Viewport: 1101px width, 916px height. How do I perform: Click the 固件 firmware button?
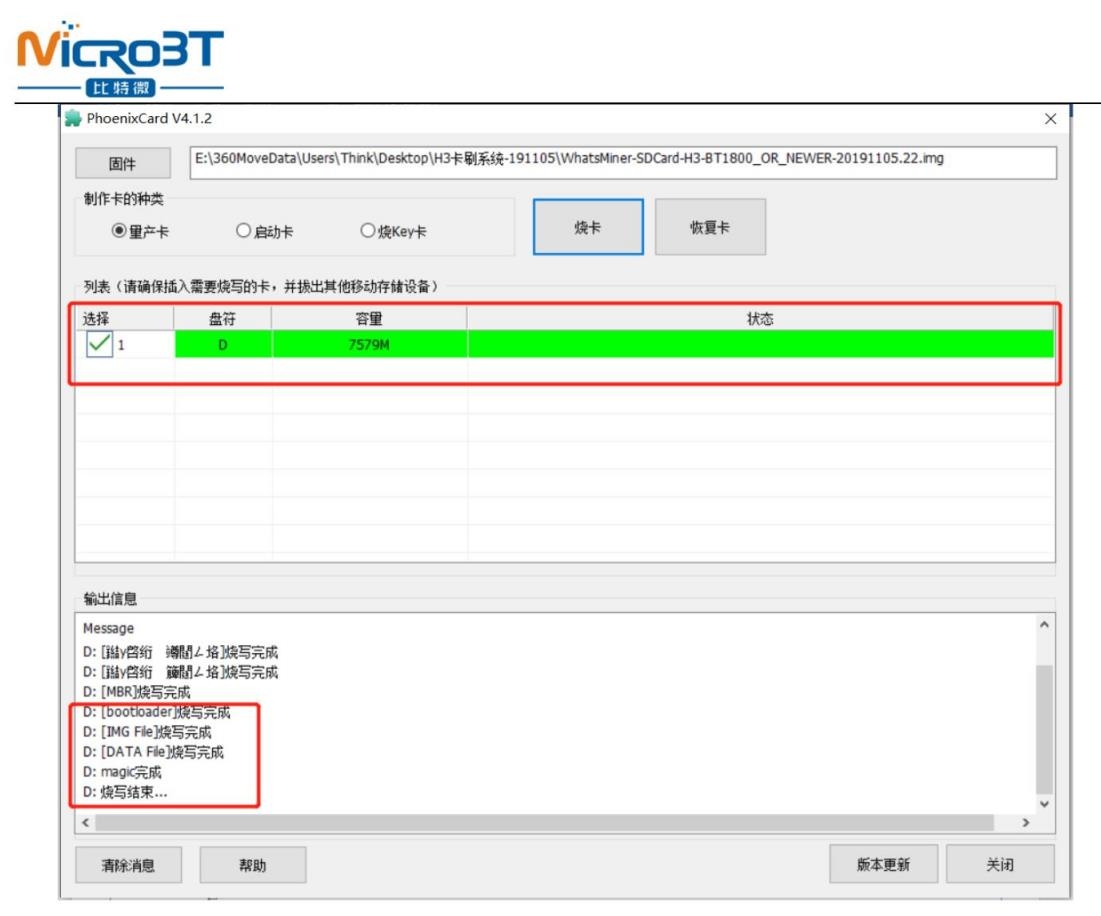tap(122, 164)
